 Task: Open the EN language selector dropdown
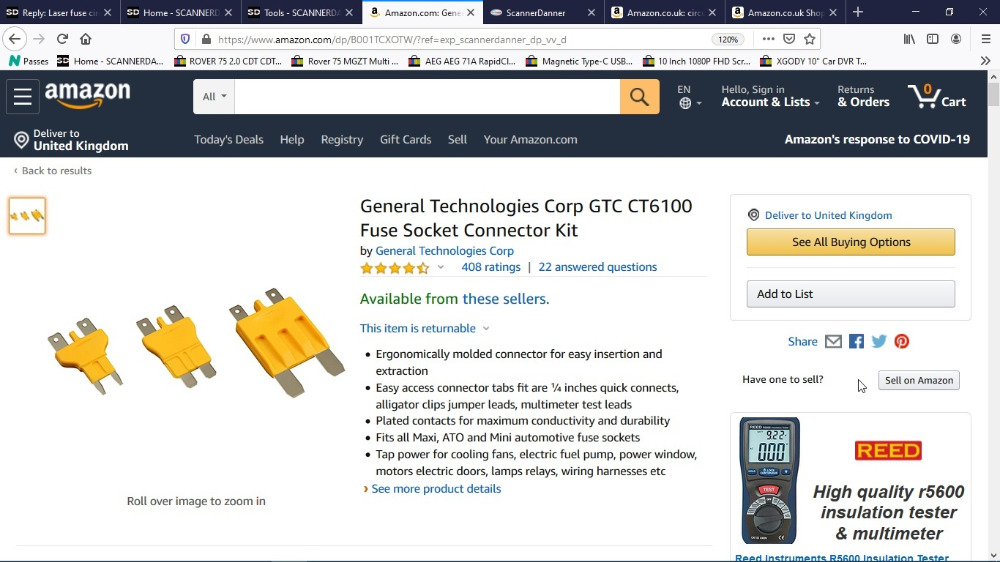(688, 97)
